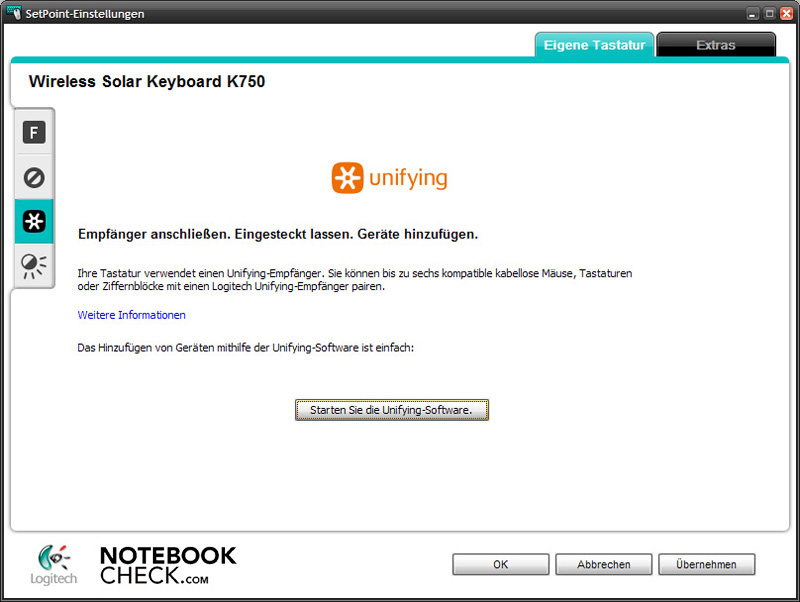Image resolution: width=800 pixels, height=602 pixels.
Task: Click the Wireless Solar Keyboard K750 heading
Action: [x=147, y=82]
